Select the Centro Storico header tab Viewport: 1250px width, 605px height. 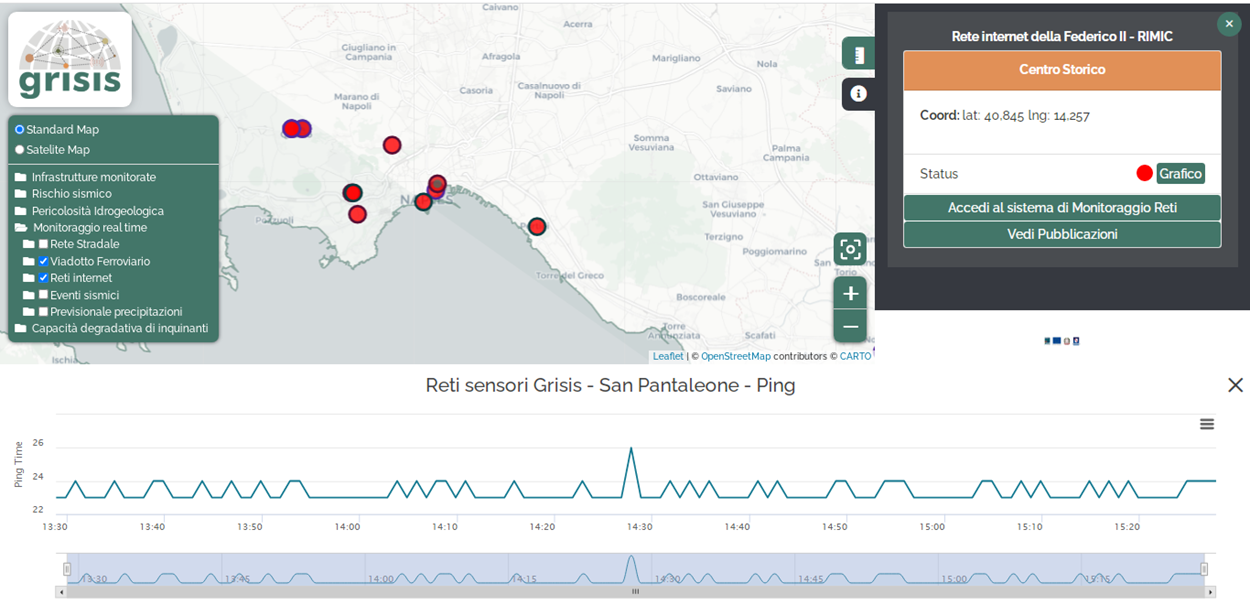(1062, 70)
